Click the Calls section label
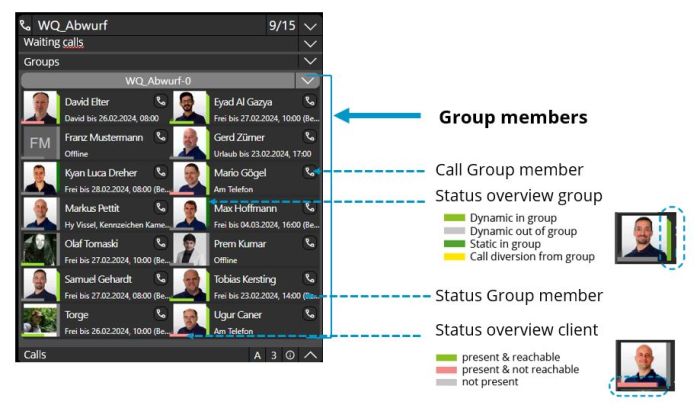 35,355
